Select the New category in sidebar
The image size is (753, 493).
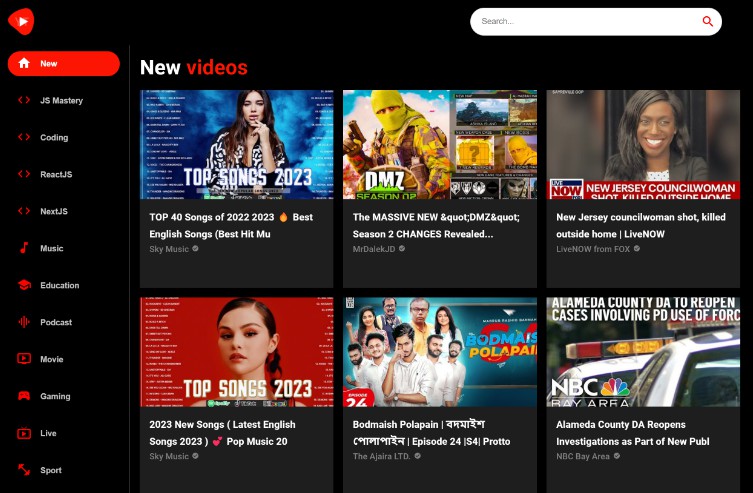[63, 64]
